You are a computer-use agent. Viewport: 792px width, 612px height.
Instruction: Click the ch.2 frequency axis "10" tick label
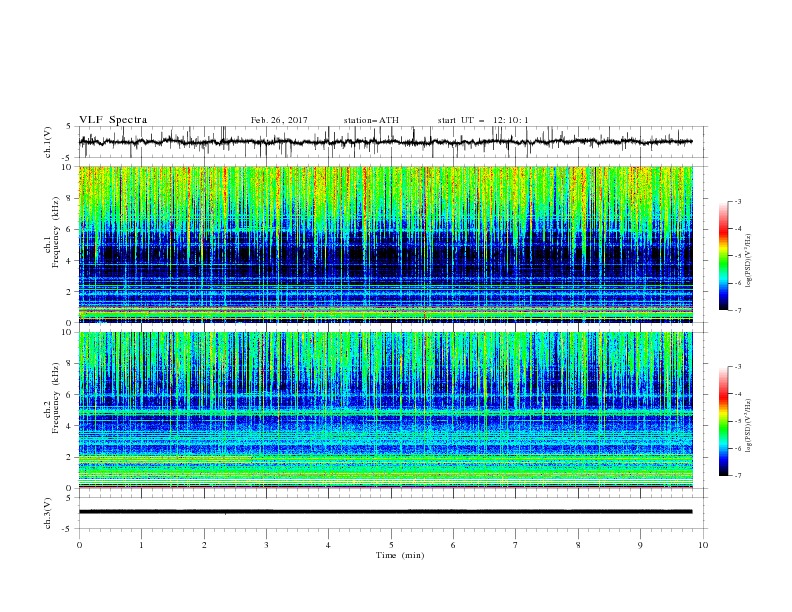point(68,332)
